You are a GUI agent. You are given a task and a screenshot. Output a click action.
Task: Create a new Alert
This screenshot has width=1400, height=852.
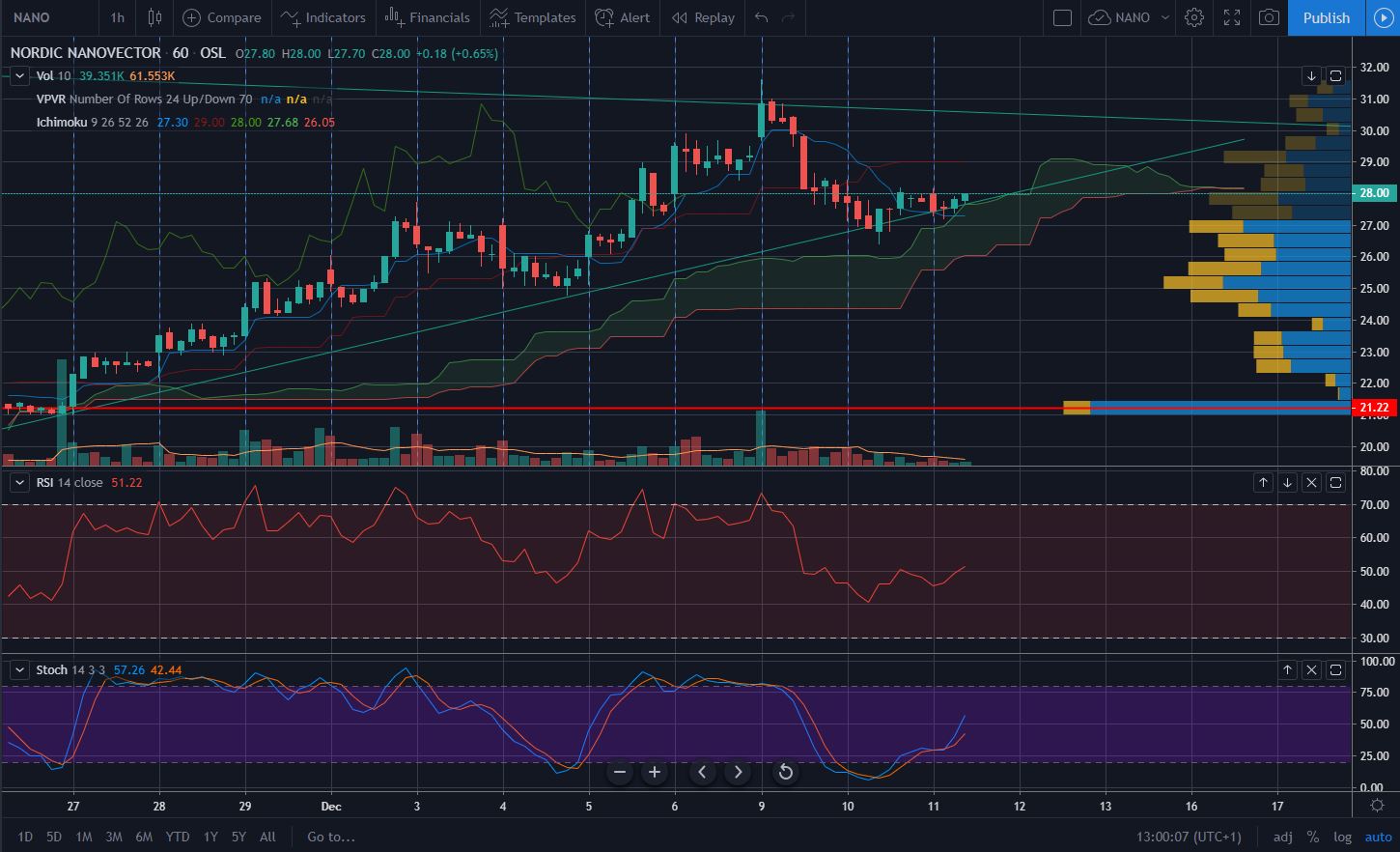point(623,17)
